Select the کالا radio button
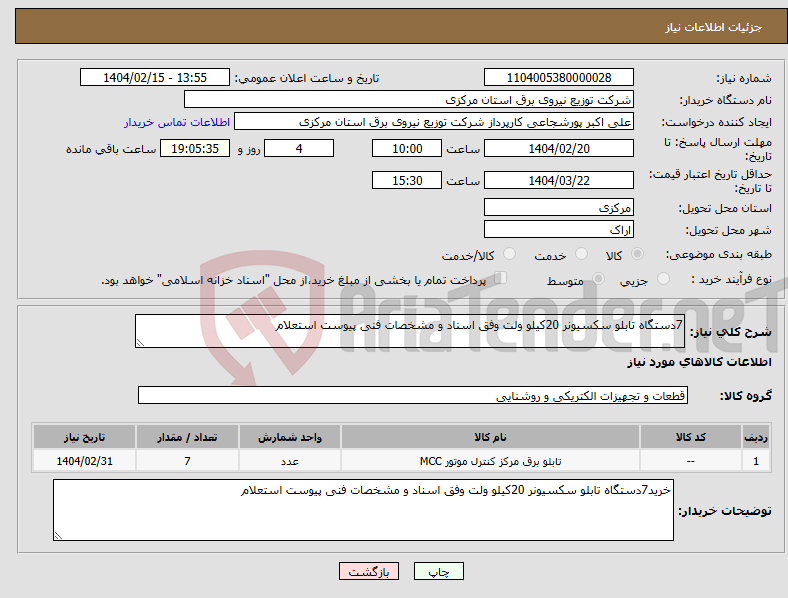 tap(637, 254)
